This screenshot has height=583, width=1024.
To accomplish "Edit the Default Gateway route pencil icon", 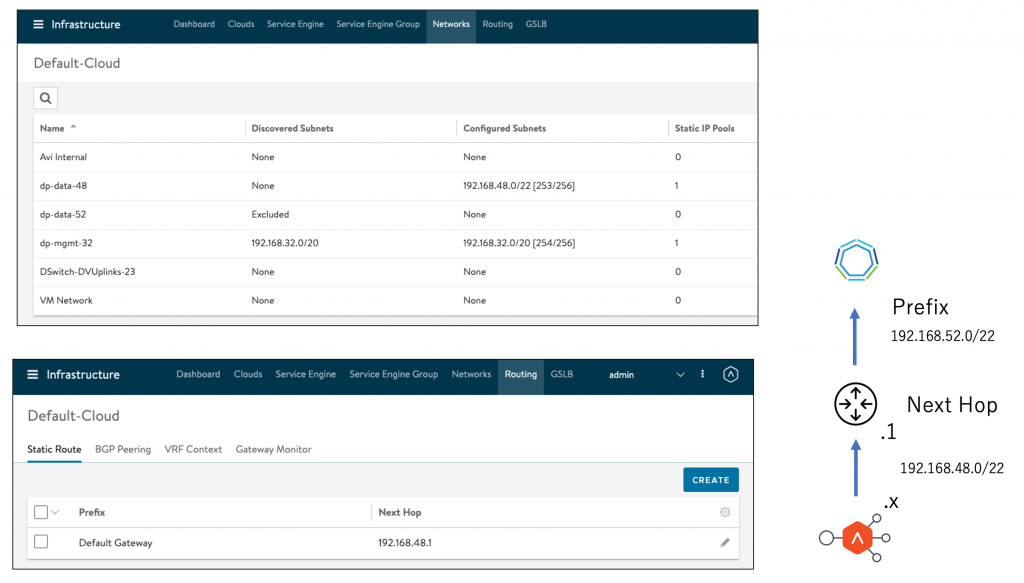I will point(724,543).
